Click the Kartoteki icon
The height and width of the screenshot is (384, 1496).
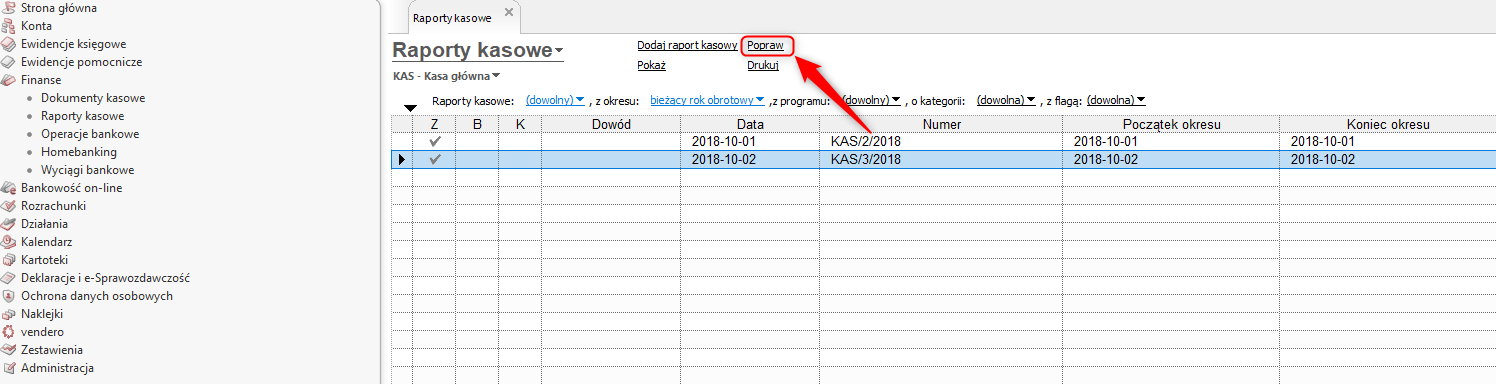point(9,260)
